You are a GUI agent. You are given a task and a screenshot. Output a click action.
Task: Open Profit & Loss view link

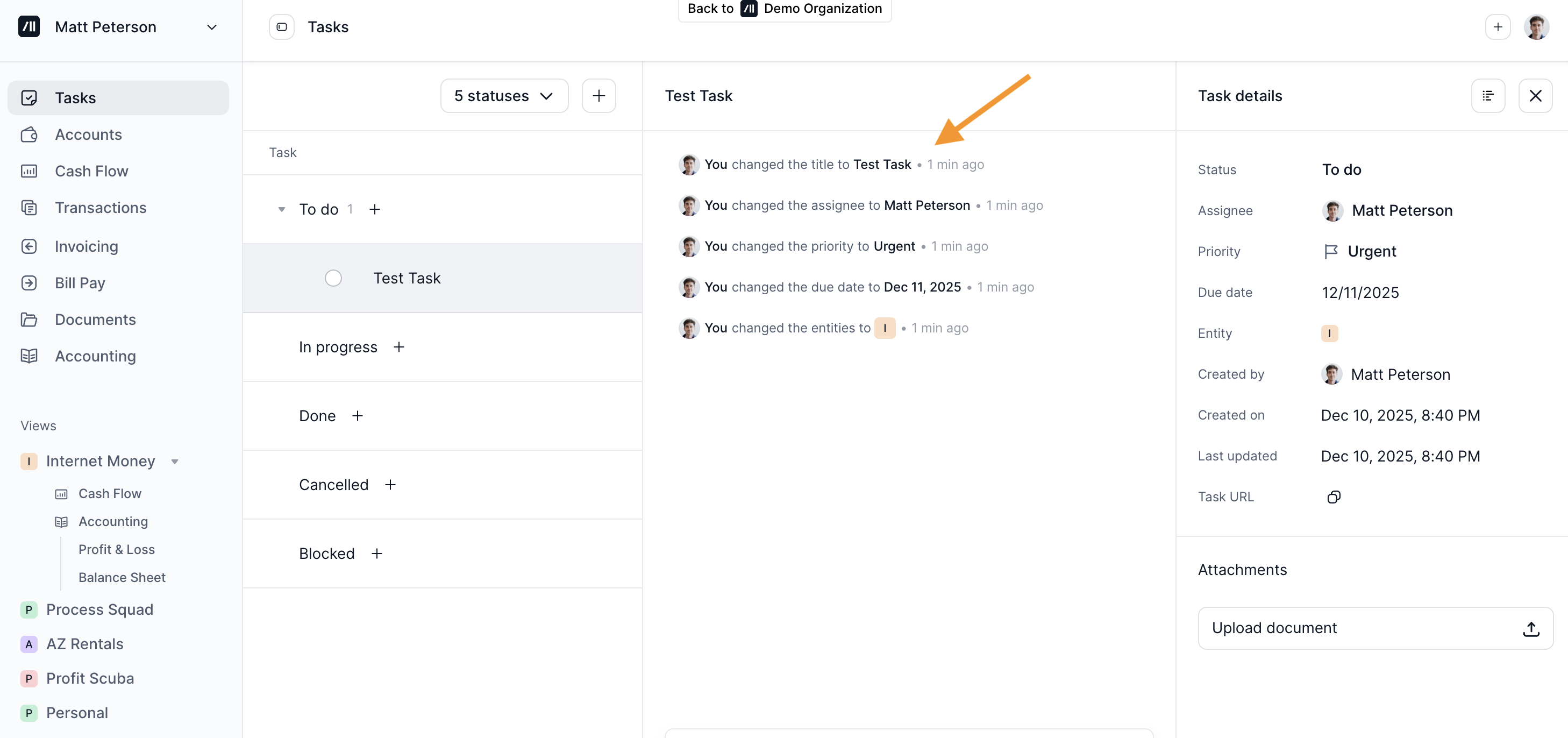(x=116, y=549)
